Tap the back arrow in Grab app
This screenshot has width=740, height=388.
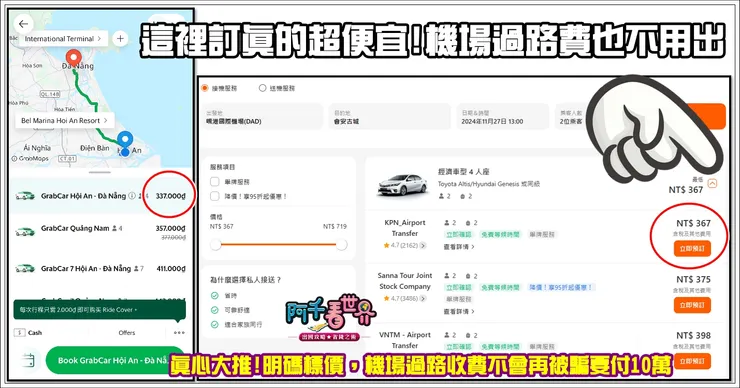coord(23,24)
